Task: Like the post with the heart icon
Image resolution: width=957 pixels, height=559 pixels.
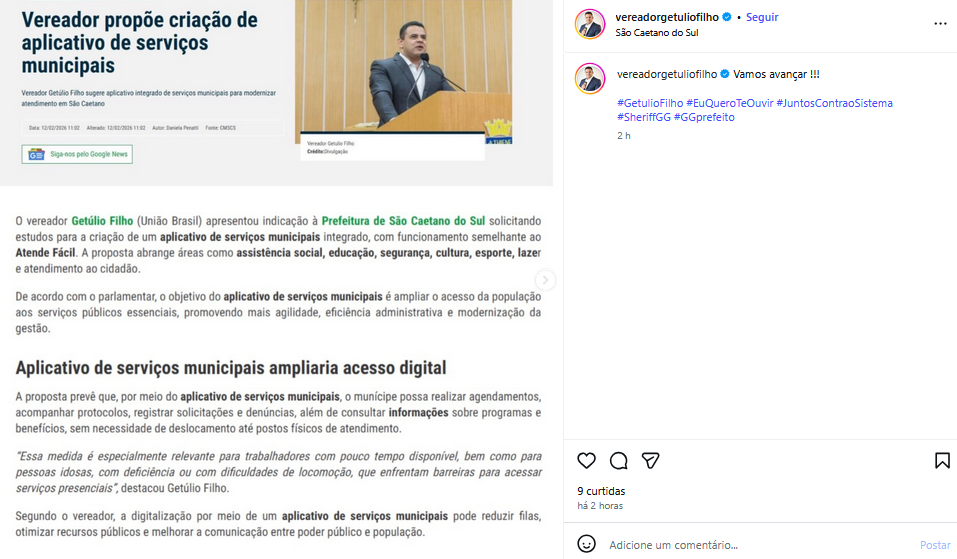Action: pos(586,461)
